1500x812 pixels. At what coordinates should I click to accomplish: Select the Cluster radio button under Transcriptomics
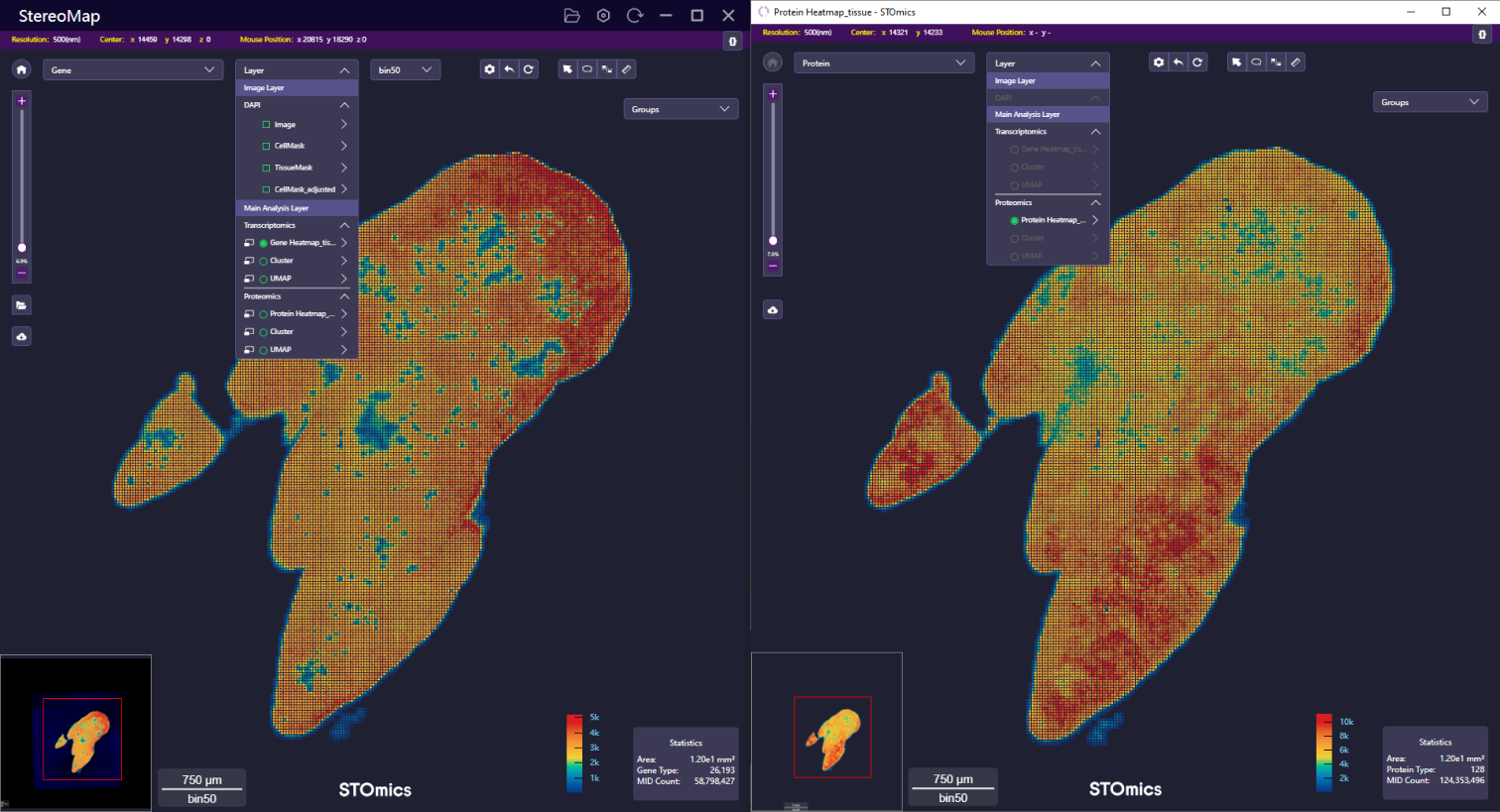click(264, 261)
